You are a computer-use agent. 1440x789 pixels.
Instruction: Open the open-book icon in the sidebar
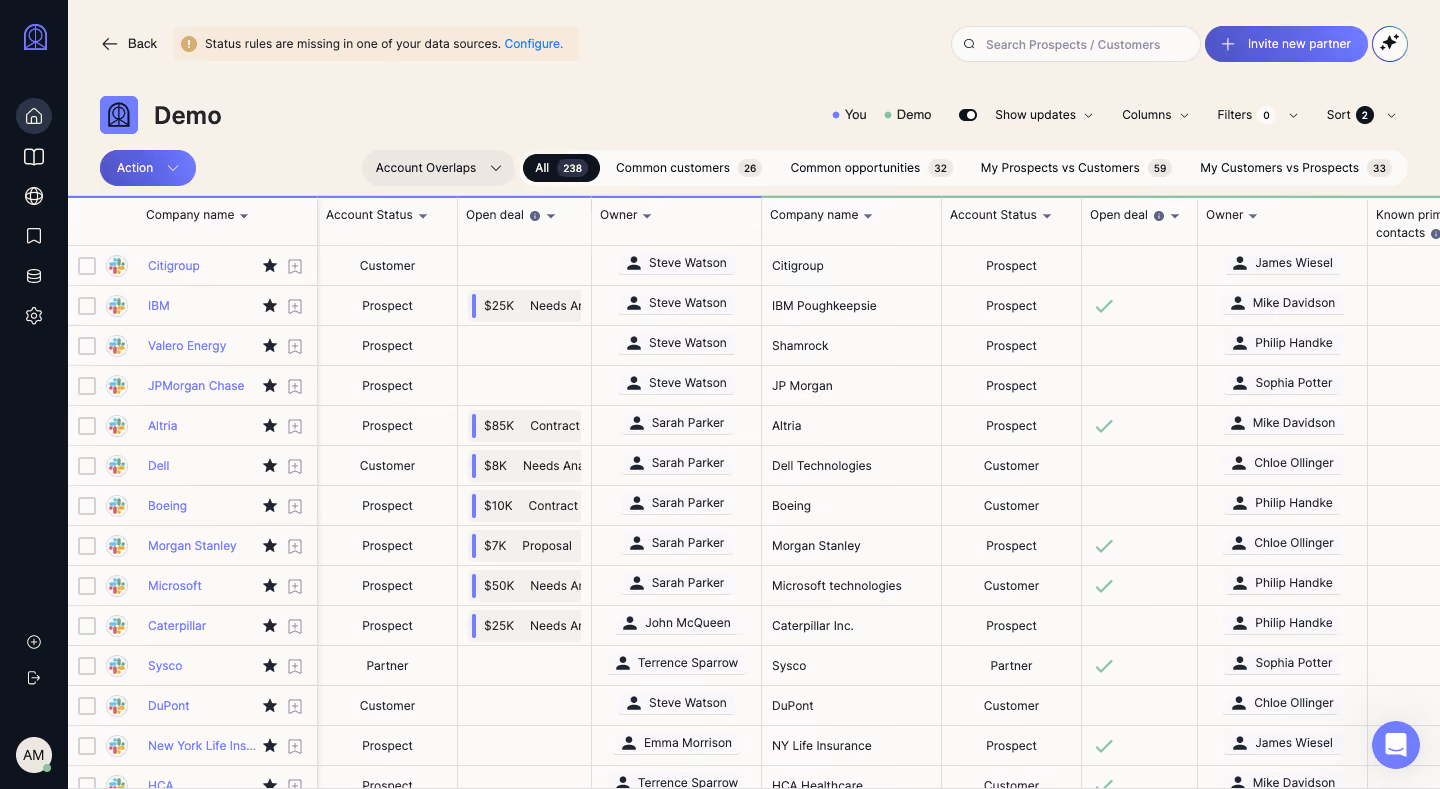click(34, 157)
